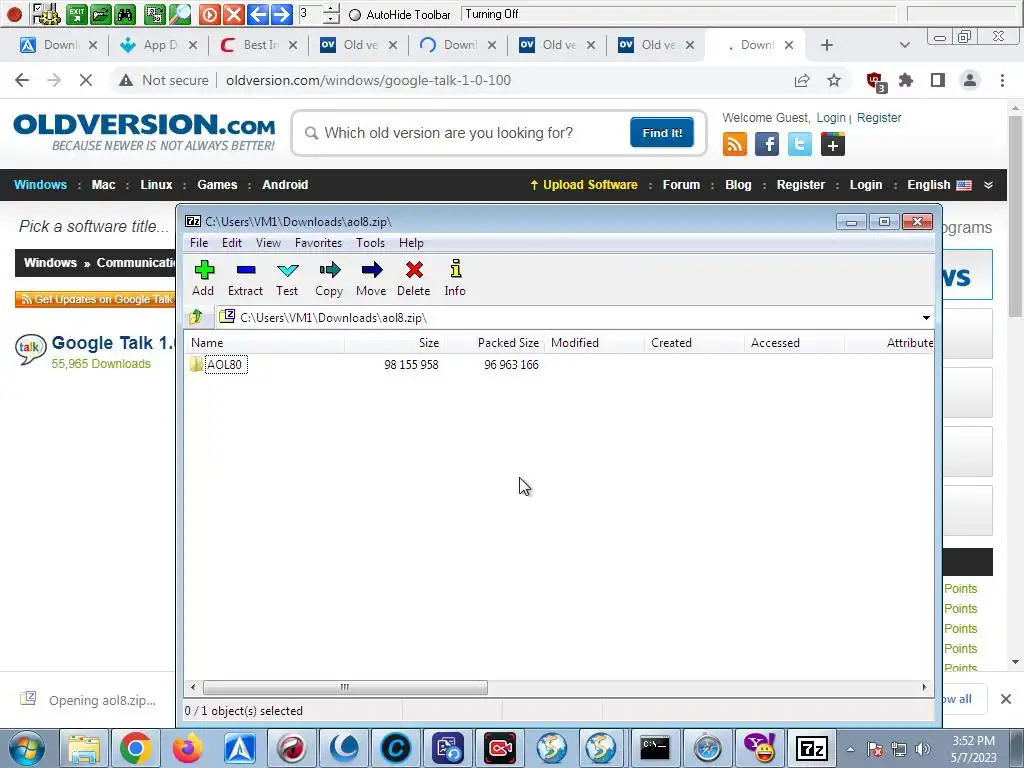This screenshot has width=1024, height=768.
Task: Click the Name column header
Action: point(264,343)
